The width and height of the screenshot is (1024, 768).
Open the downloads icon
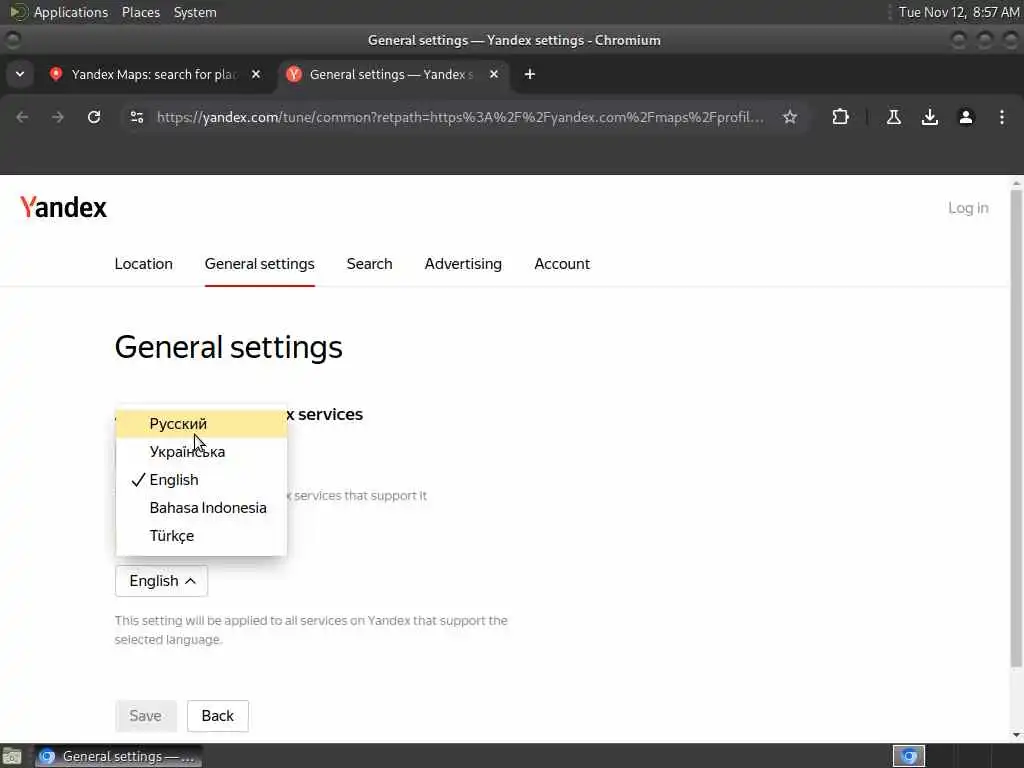[x=930, y=117]
